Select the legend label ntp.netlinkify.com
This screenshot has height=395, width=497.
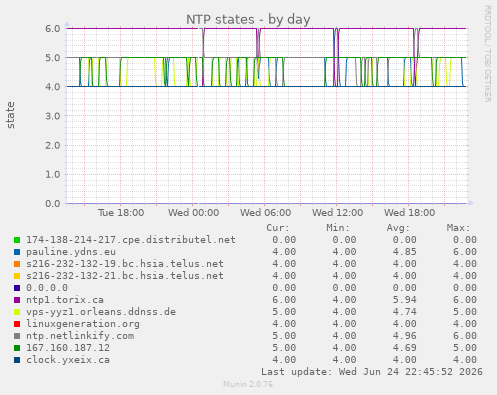(x=80, y=336)
